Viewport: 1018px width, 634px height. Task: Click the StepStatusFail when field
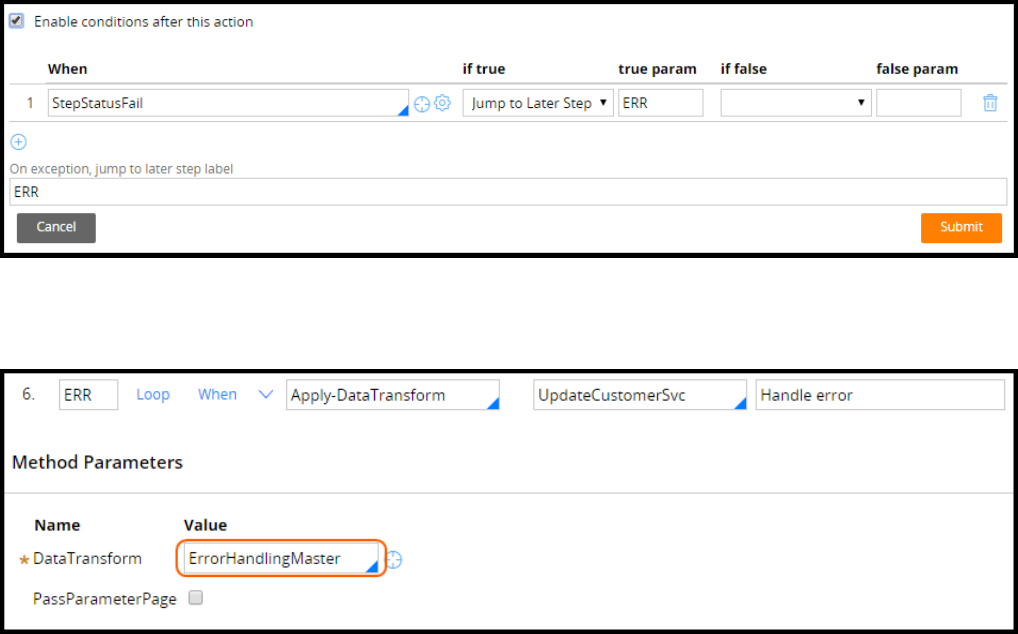pyautogui.click(x=227, y=103)
